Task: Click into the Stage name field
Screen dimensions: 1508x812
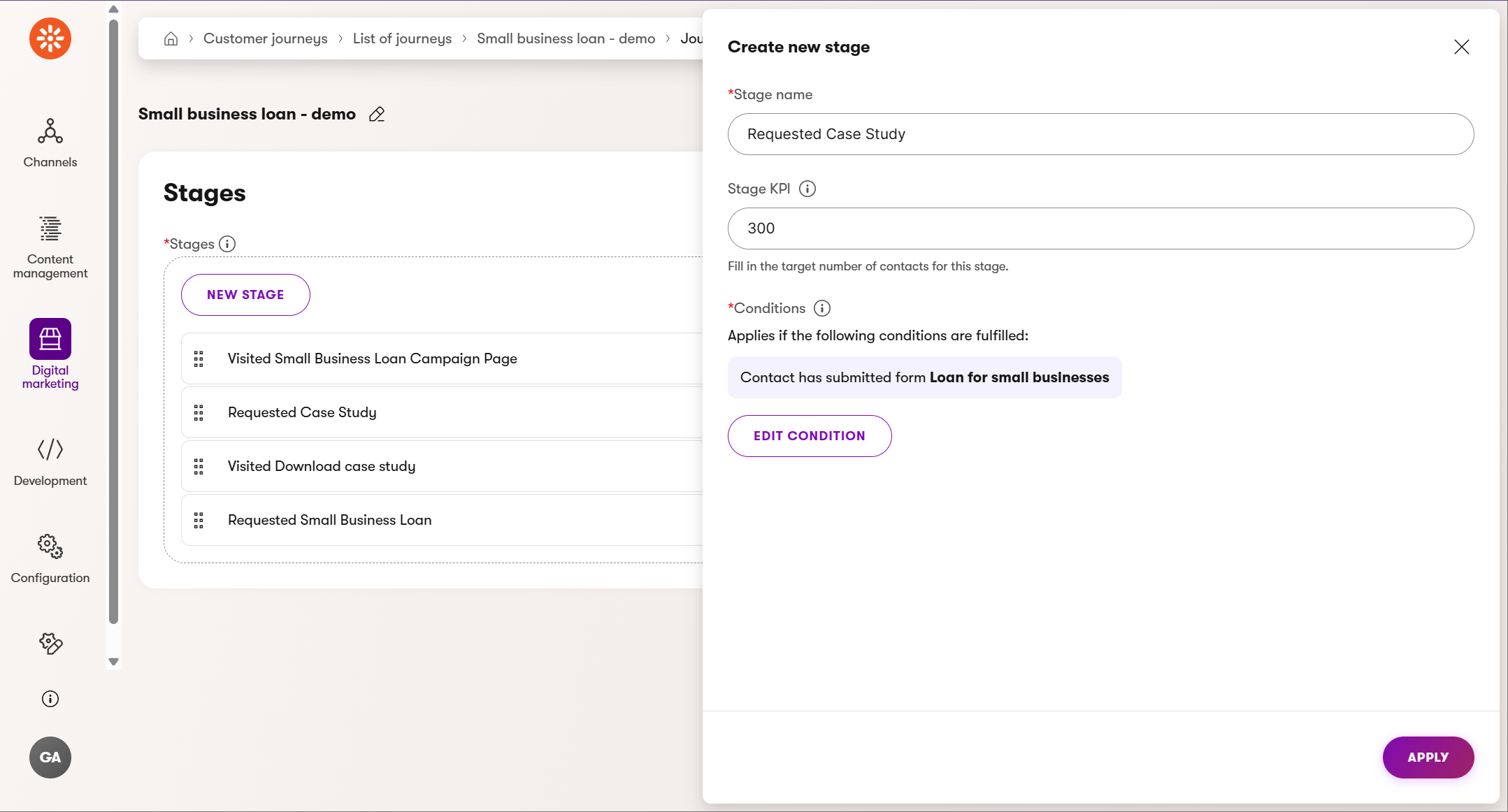Action: tap(1100, 134)
